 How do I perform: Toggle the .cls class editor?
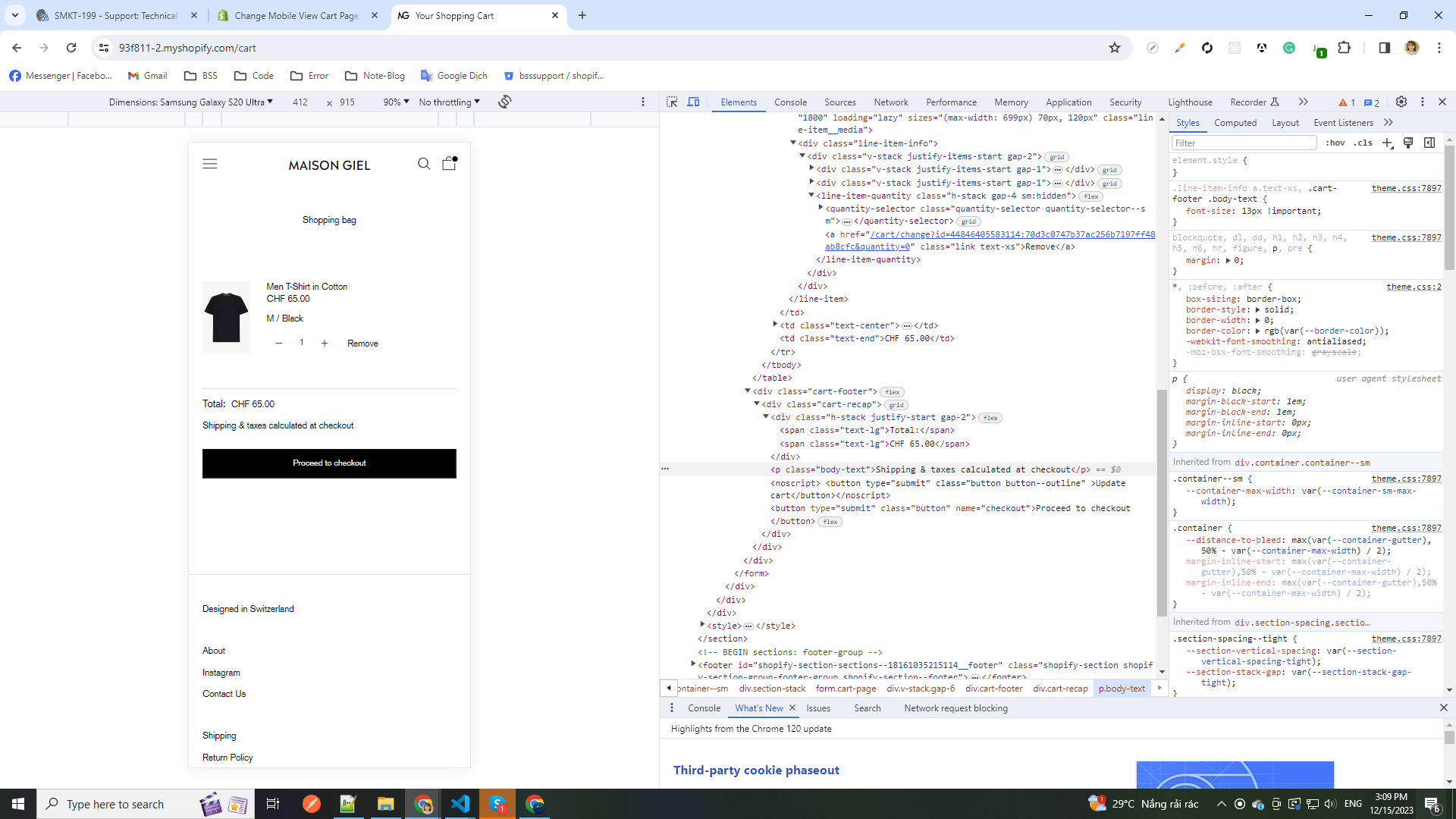(x=1363, y=143)
